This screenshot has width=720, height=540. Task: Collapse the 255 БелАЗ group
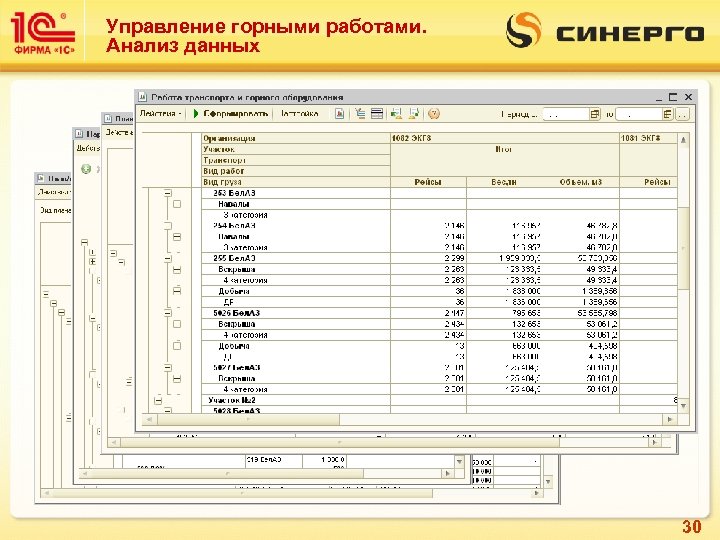168,259
